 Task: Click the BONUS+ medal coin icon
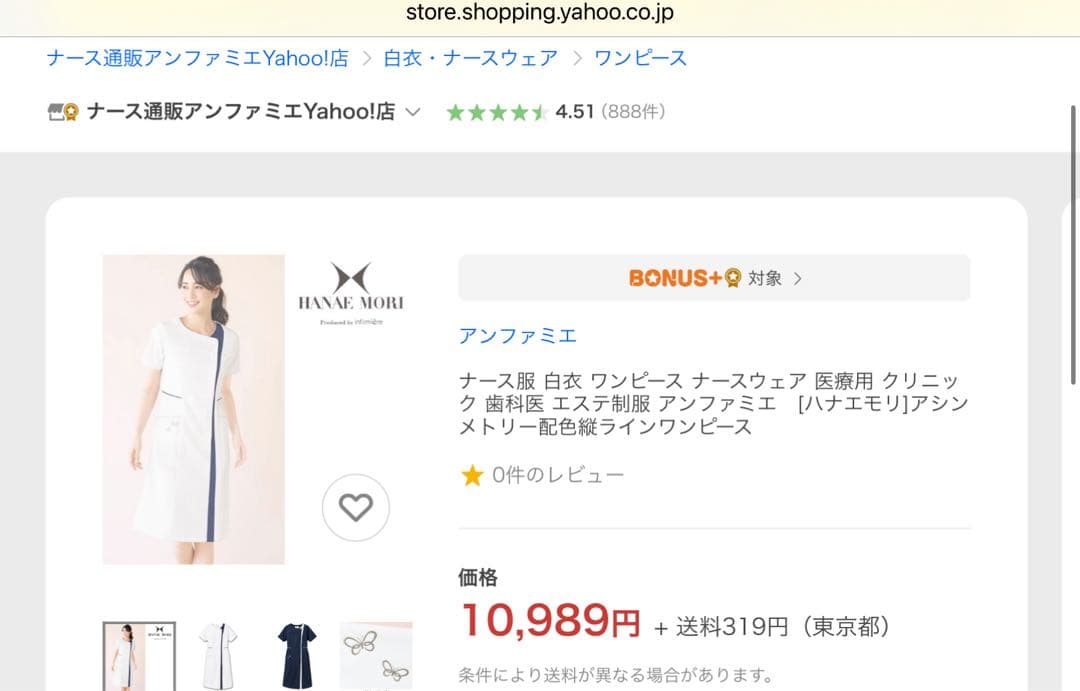click(x=732, y=278)
